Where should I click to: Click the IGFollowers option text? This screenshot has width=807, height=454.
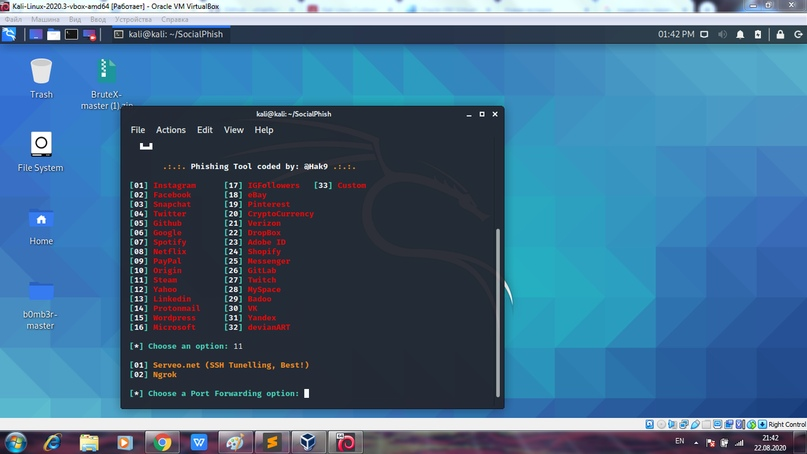click(x=273, y=185)
